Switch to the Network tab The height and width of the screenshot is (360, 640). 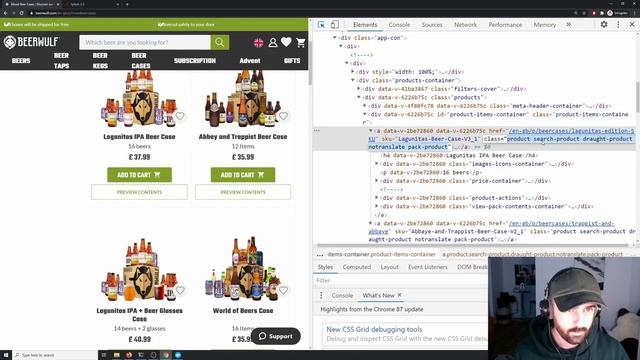465,25
